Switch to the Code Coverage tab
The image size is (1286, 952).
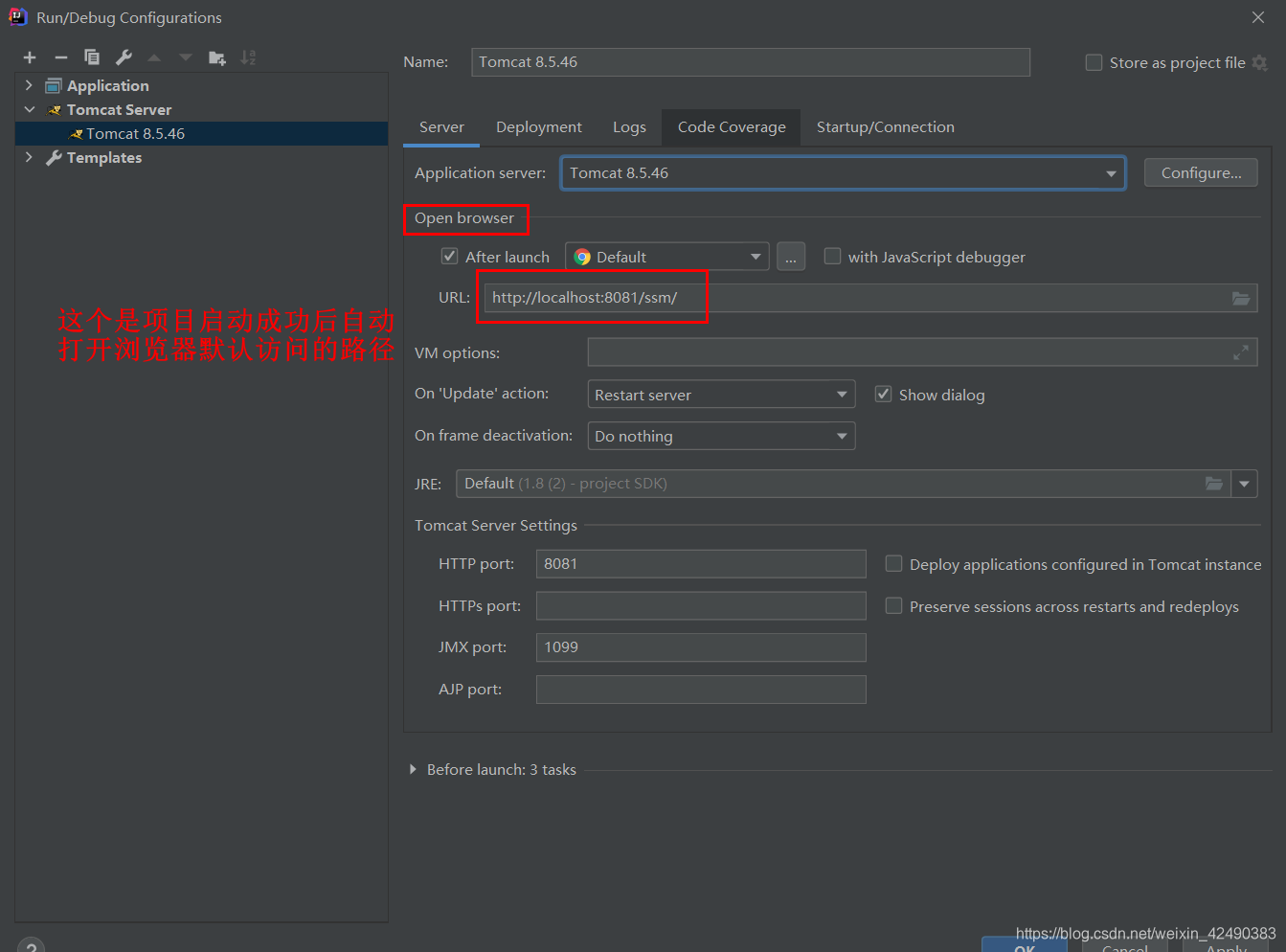[x=732, y=127]
